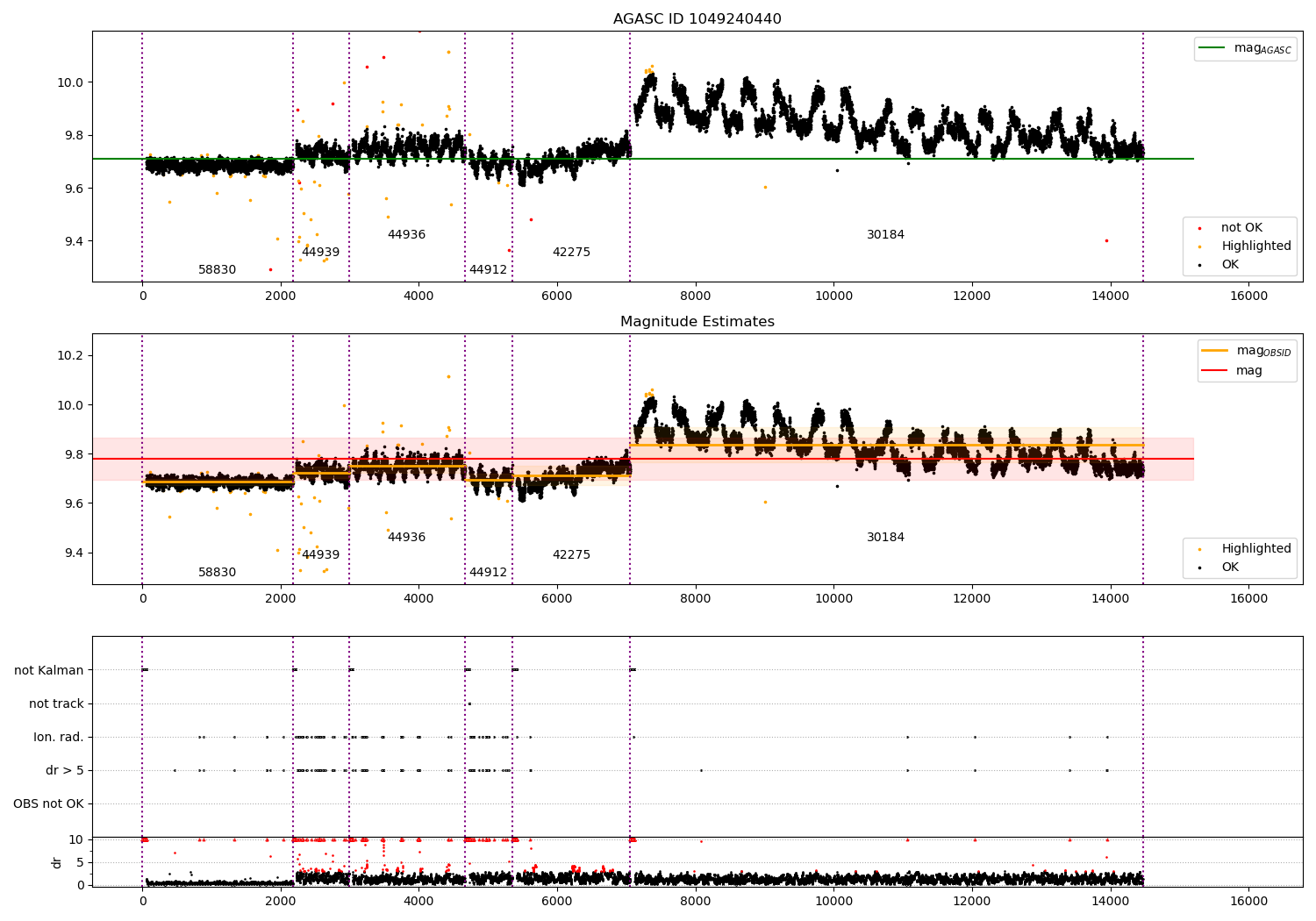Click x-axis tick 16000 on bottom plot
The width and height of the screenshot is (1316, 921).
point(1248,901)
